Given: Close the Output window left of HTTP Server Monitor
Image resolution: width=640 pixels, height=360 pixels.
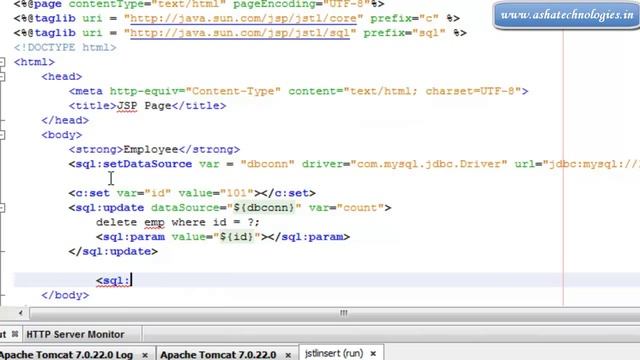Looking at the screenshot, I should pyautogui.click(x=15, y=334).
